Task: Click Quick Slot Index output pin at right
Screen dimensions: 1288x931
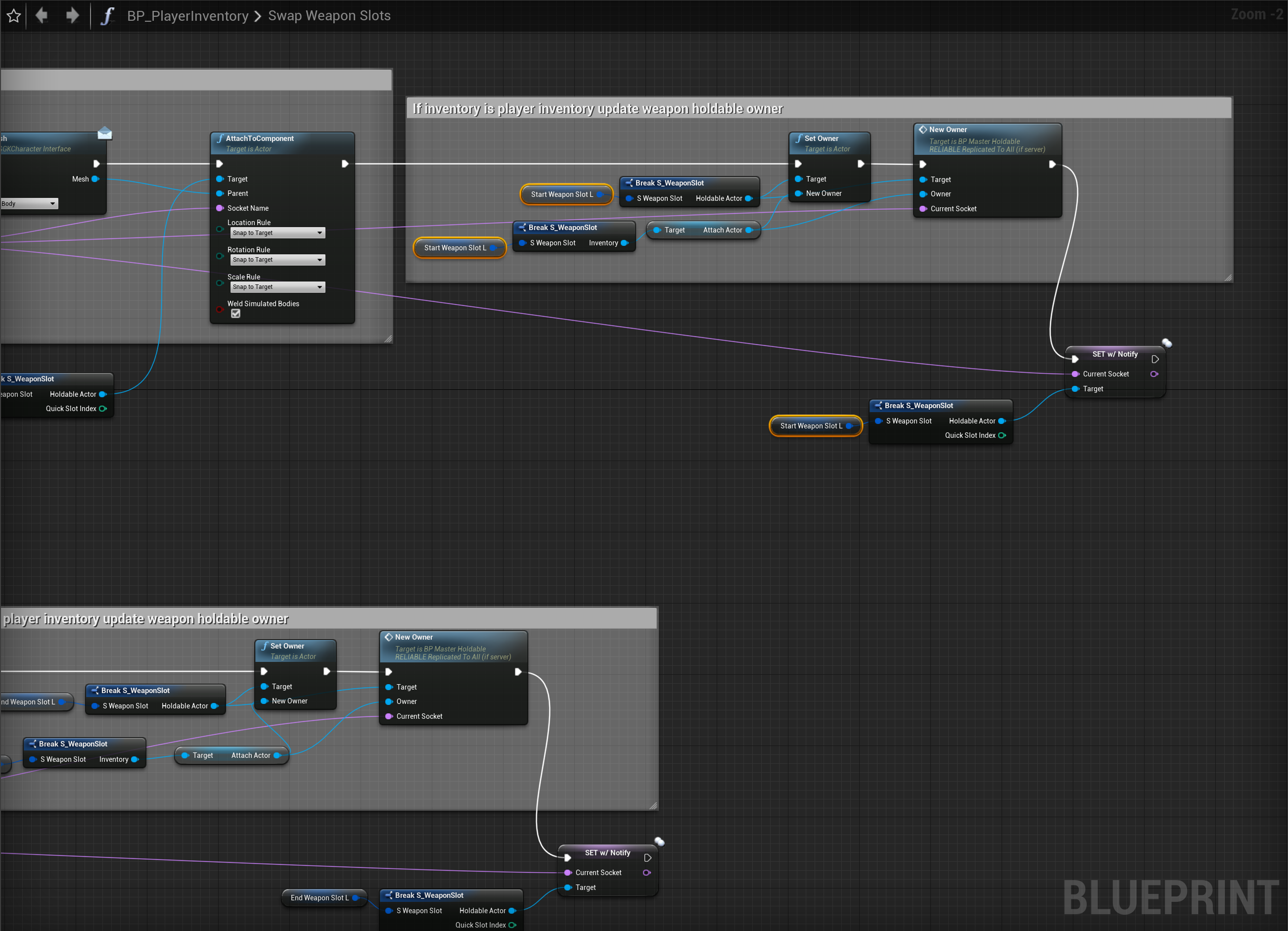Action: [1002, 436]
